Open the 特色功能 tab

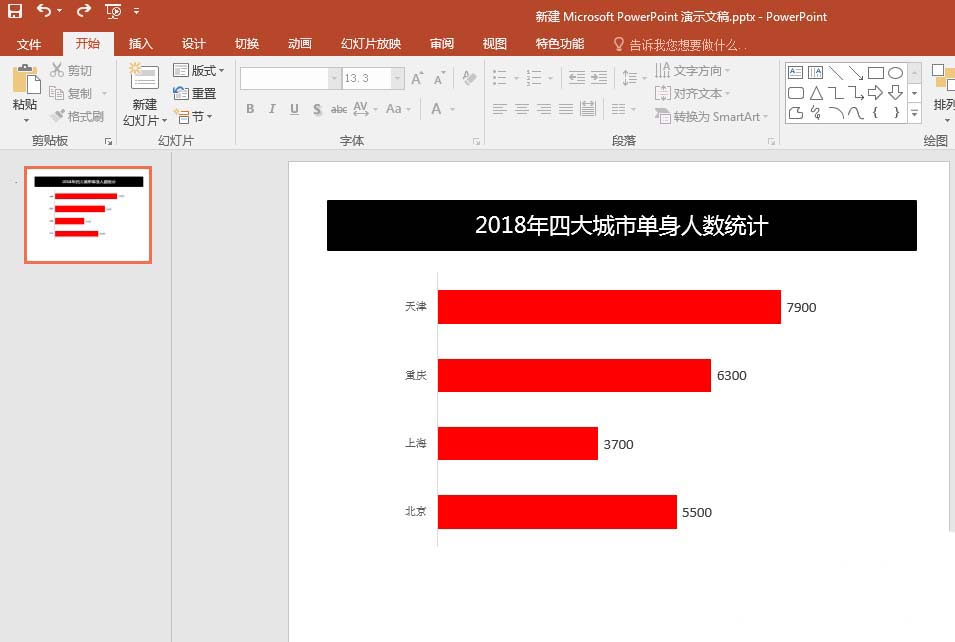coord(560,44)
